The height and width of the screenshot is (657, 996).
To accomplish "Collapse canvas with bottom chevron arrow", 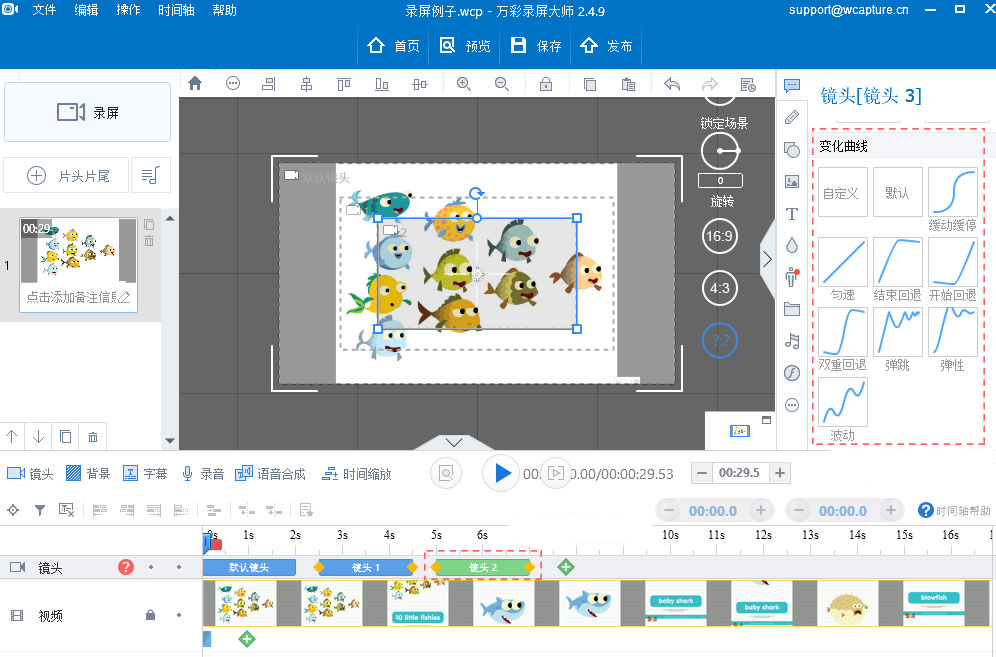I will click(x=454, y=442).
